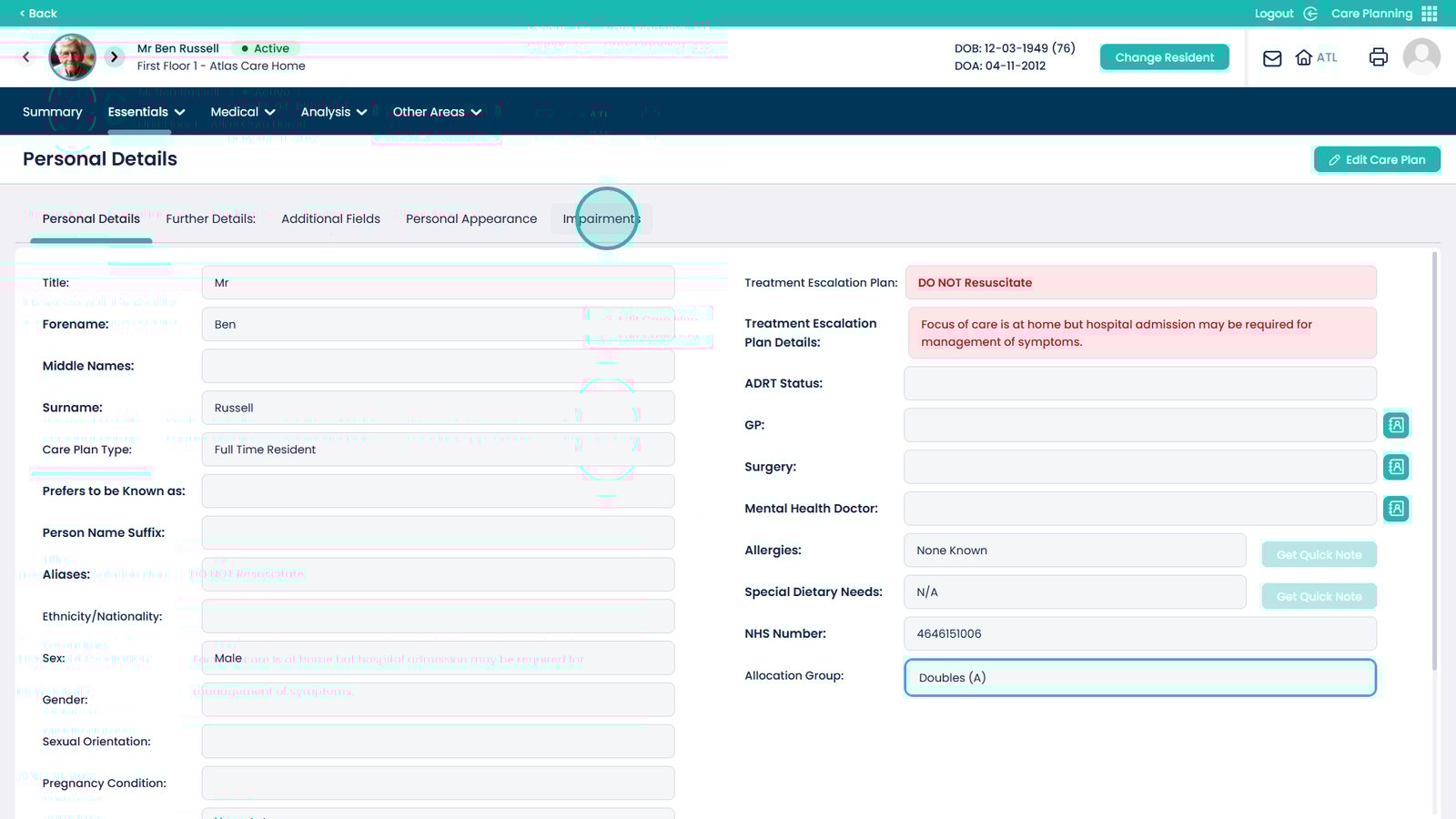Switch to the Impairments tab
Image resolution: width=1456 pixels, height=819 pixels.
pyautogui.click(x=601, y=218)
